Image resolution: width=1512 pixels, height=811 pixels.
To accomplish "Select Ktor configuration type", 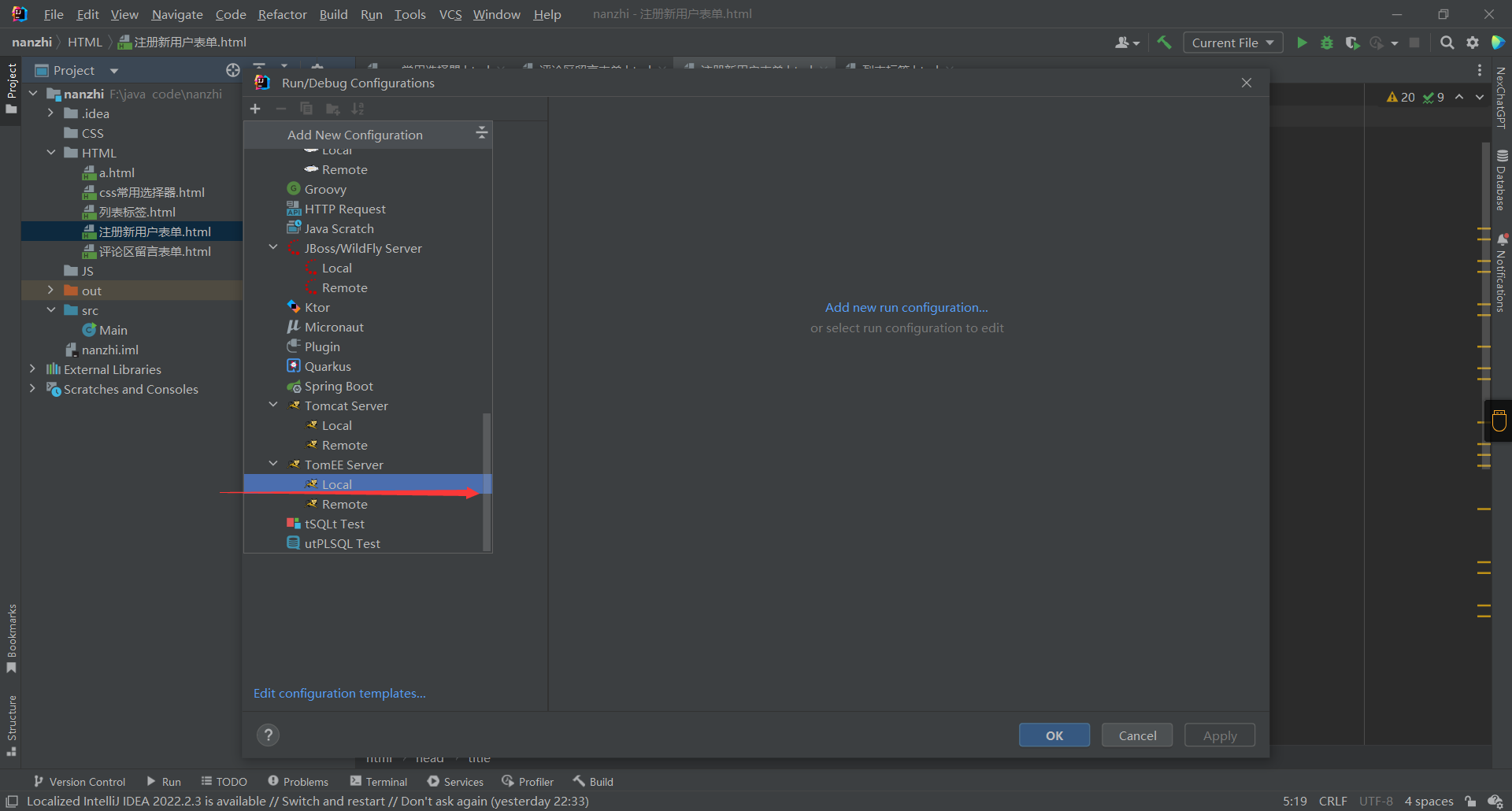I will pyautogui.click(x=308, y=307).
